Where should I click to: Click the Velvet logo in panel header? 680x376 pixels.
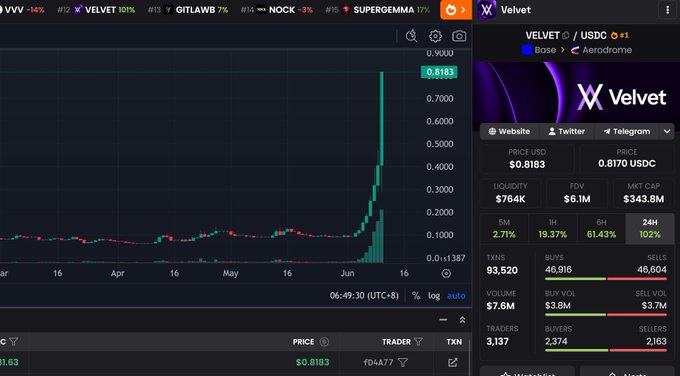coord(487,10)
